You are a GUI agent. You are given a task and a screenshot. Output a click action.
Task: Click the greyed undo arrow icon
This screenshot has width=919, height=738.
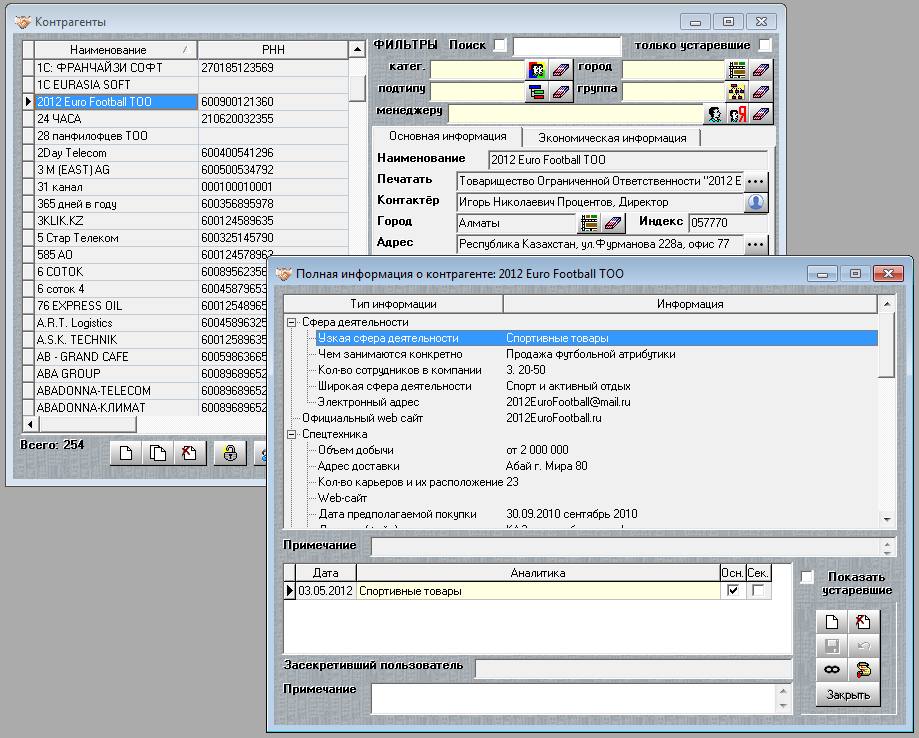(x=863, y=646)
